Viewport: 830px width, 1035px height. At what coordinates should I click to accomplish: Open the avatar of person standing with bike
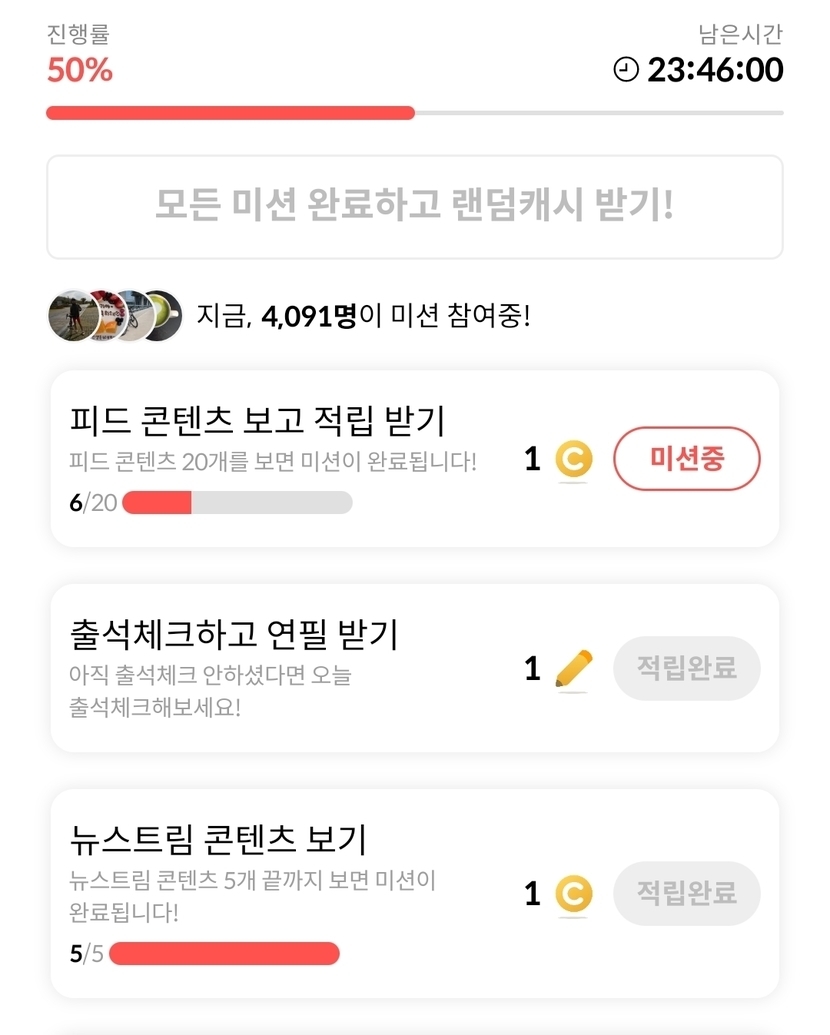coord(72,316)
